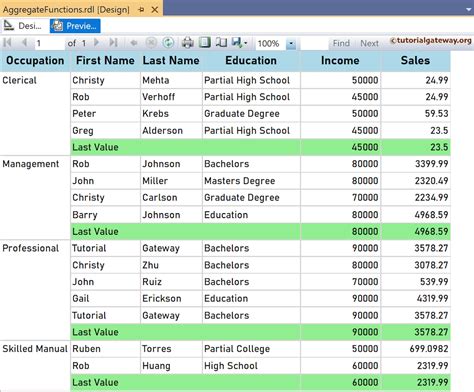Toggle print layout view icon
Image resolution: width=474 pixels, height=392 pixels.
click(205, 43)
